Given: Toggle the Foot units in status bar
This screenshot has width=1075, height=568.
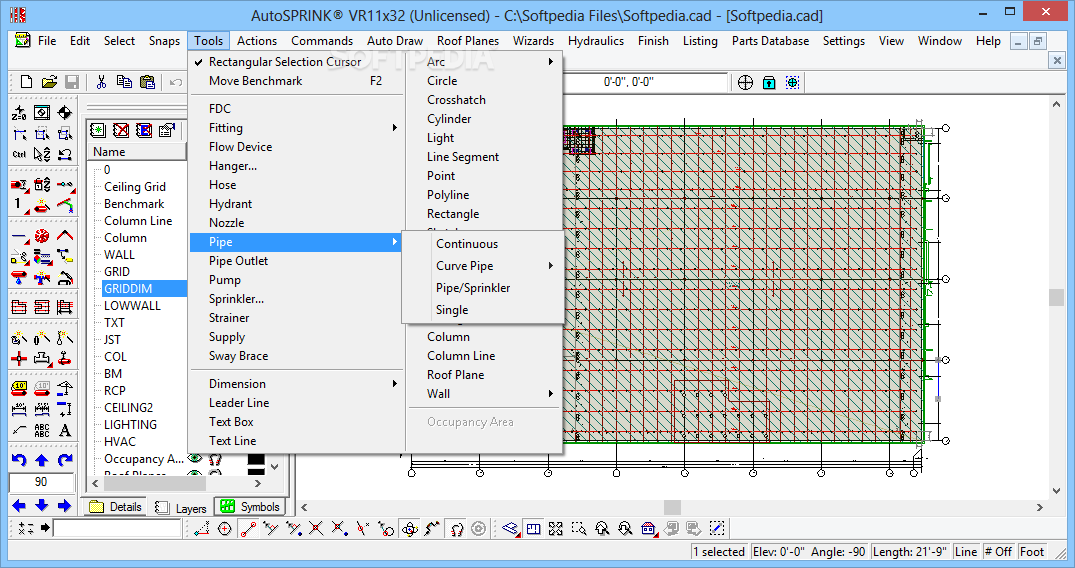Looking at the screenshot, I should [1032, 552].
